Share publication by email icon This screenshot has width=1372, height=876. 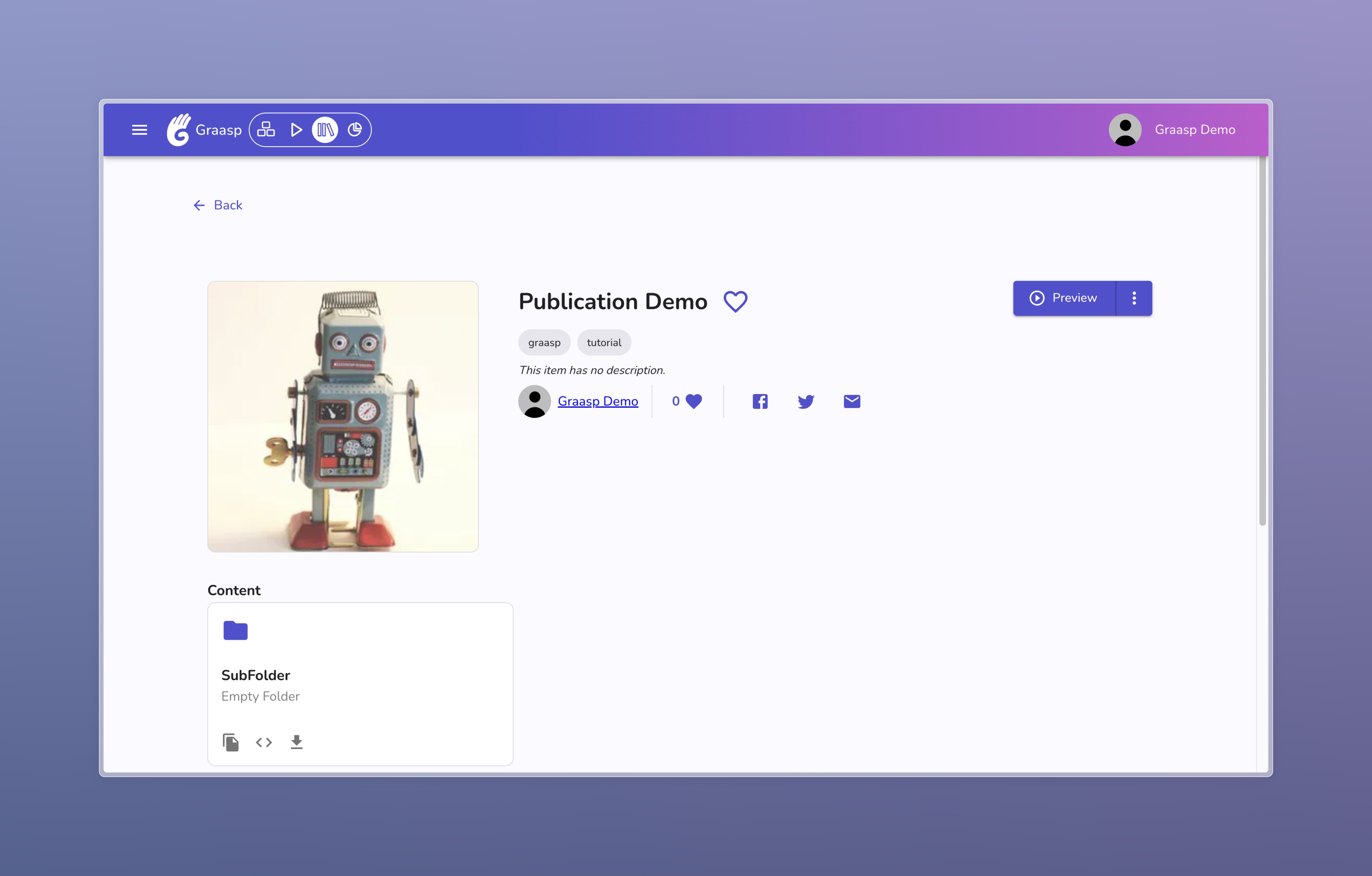point(851,401)
